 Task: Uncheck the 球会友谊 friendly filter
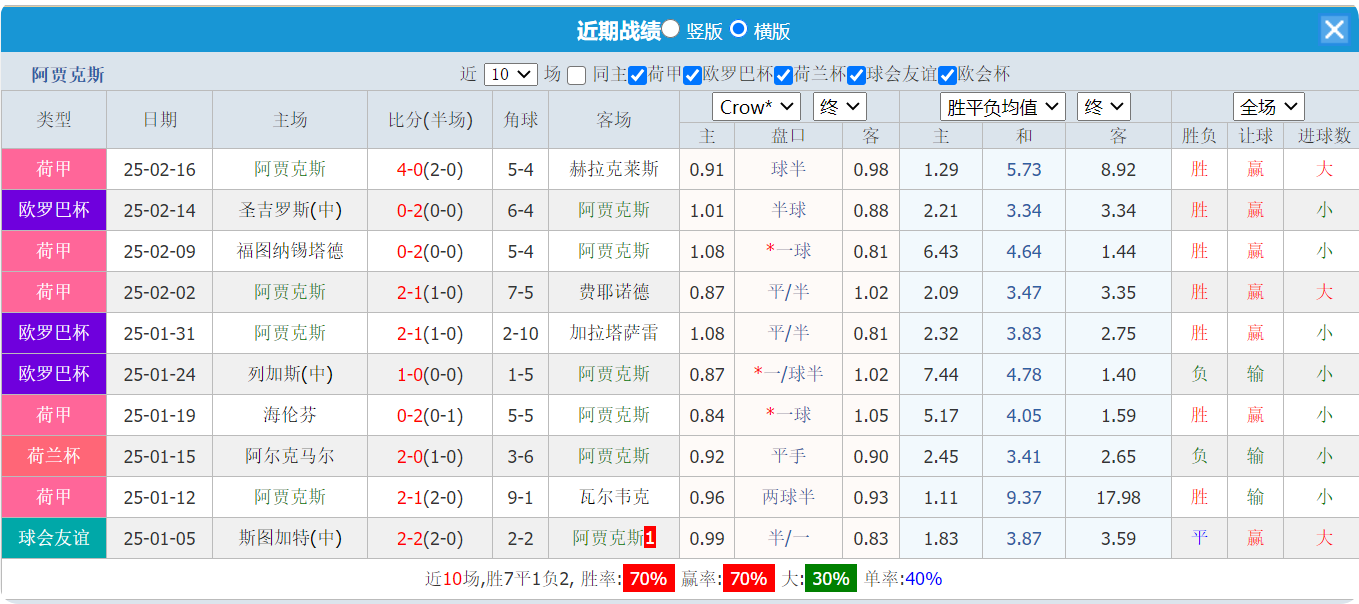click(854, 73)
